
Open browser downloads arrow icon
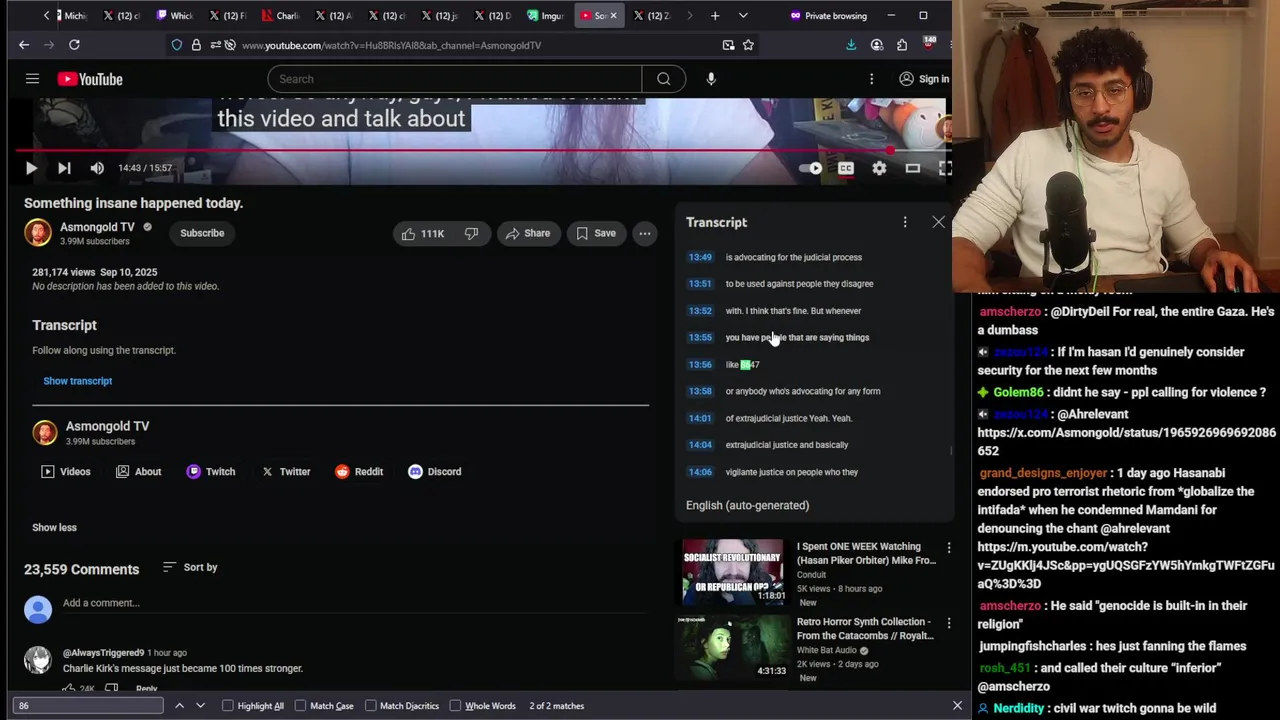851,45
